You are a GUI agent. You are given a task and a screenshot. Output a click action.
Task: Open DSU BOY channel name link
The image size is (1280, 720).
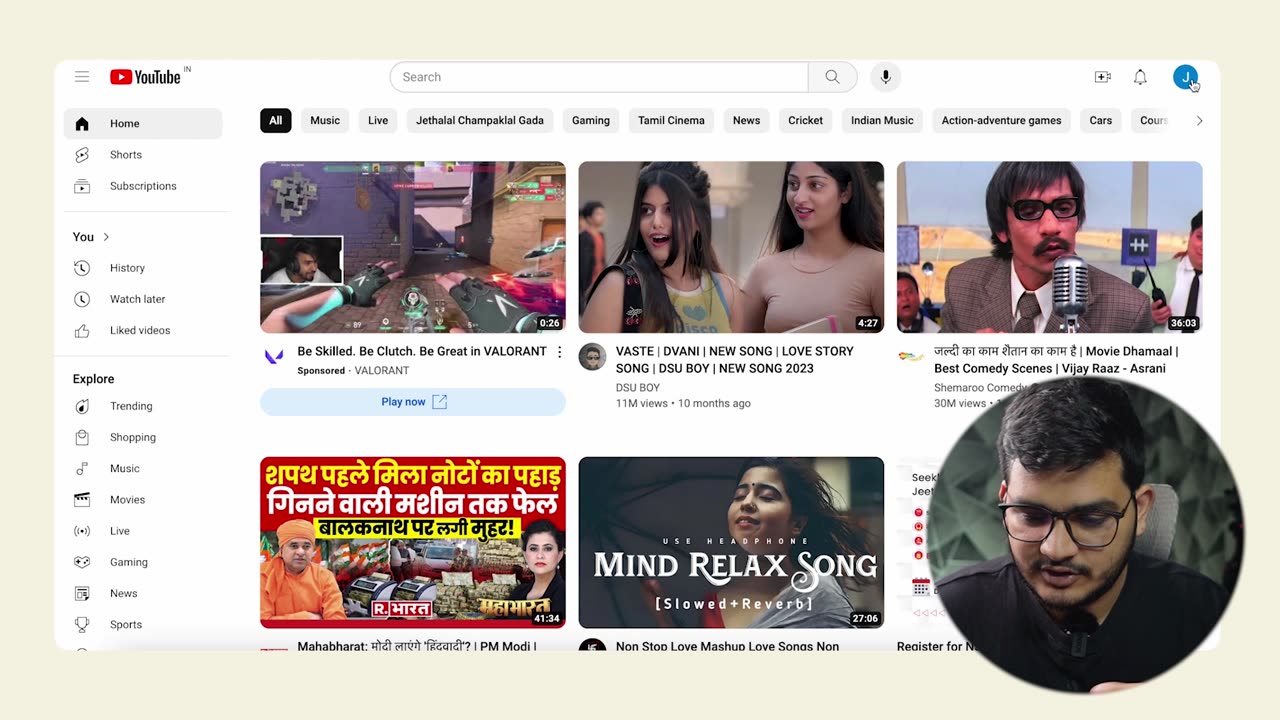coord(638,388)
